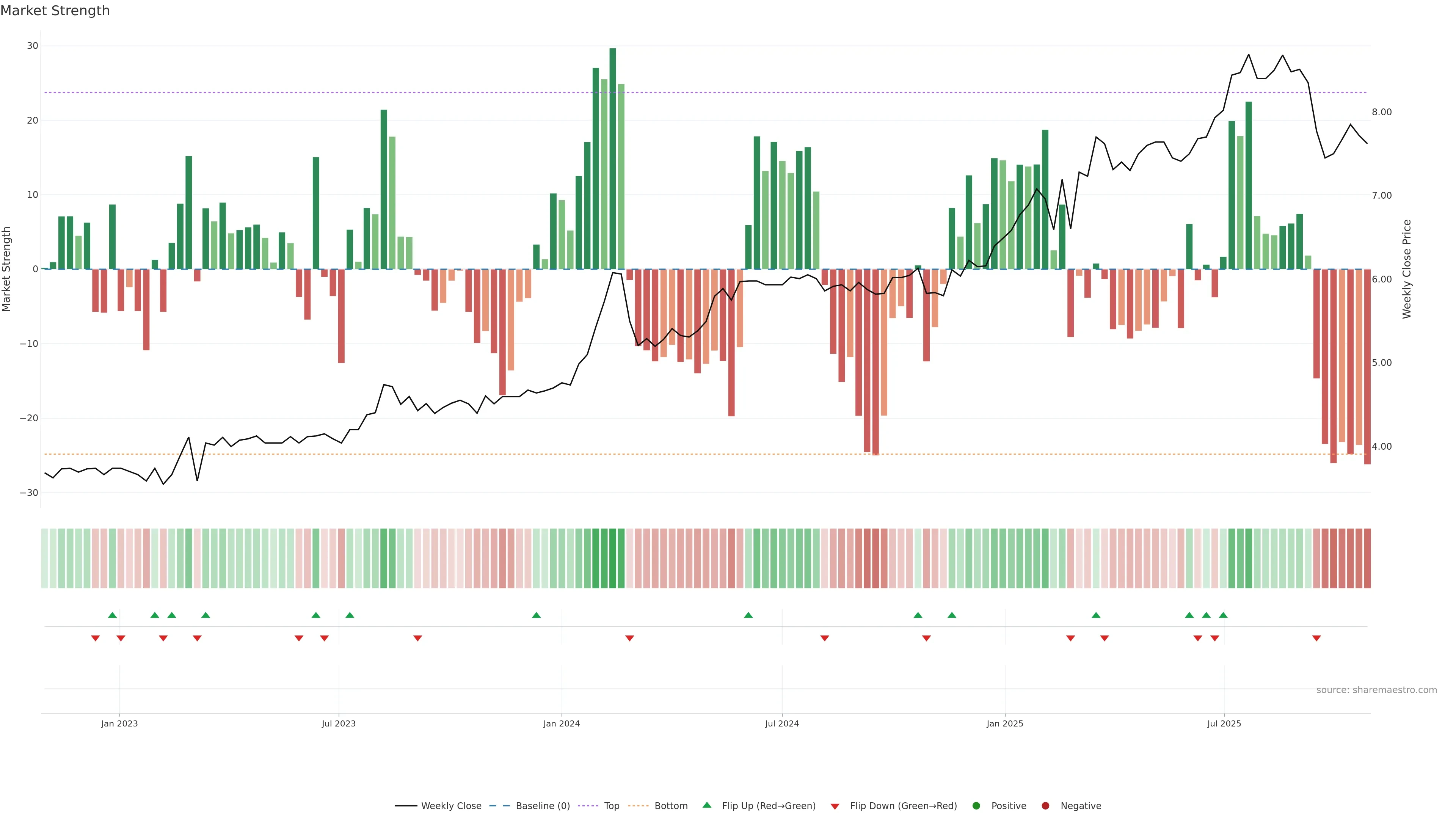
Task: Click the Jul 2023 x-axis tick label
Action: [x=339, y=723]
